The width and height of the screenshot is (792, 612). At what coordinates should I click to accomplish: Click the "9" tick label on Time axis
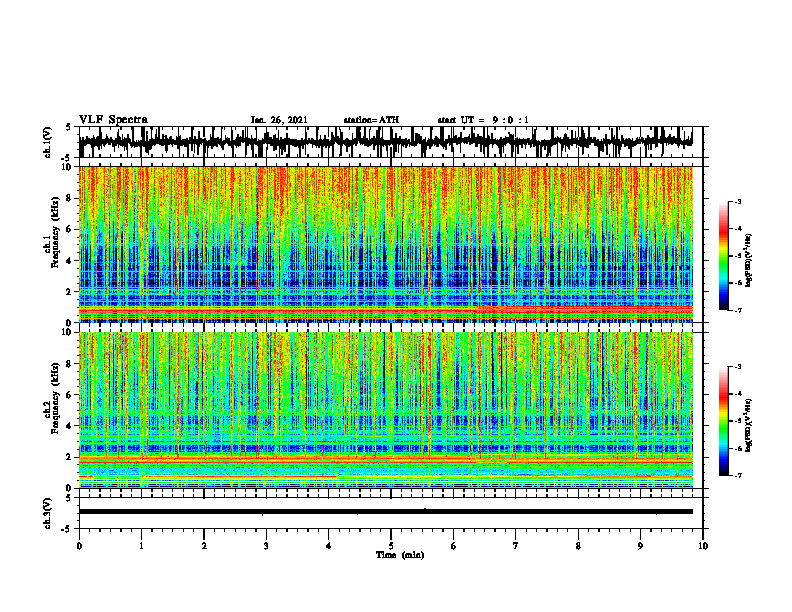point(640,546)
